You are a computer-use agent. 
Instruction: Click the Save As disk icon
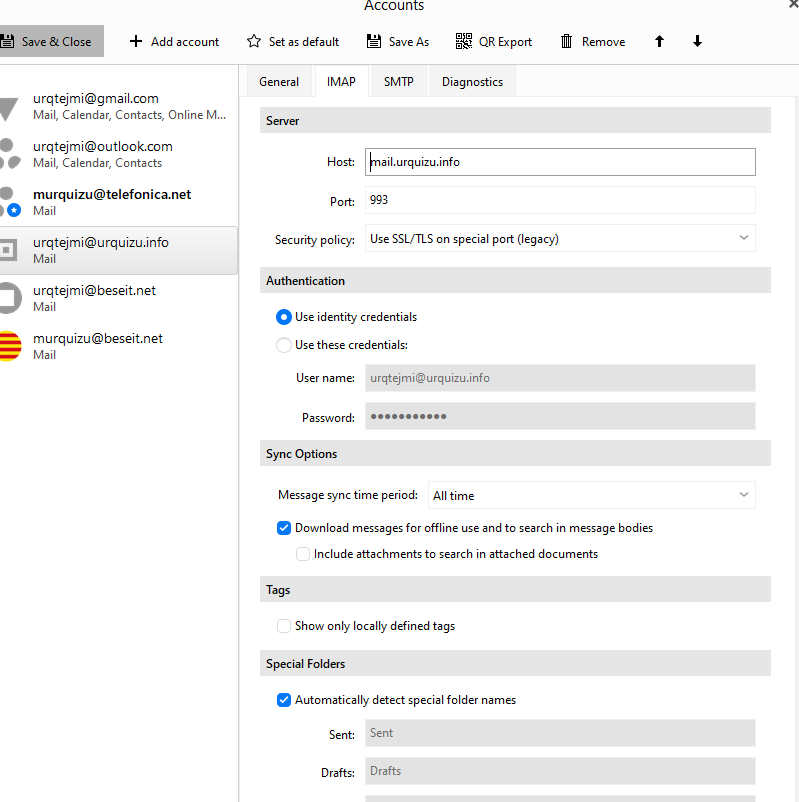[x=374, y=42]
